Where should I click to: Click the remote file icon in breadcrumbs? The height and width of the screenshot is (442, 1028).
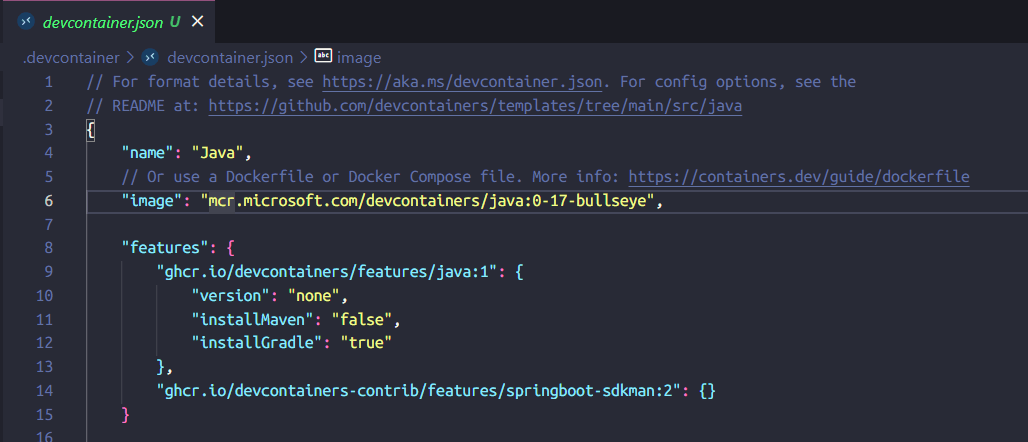pyautogui.click(x=150, y=58)
